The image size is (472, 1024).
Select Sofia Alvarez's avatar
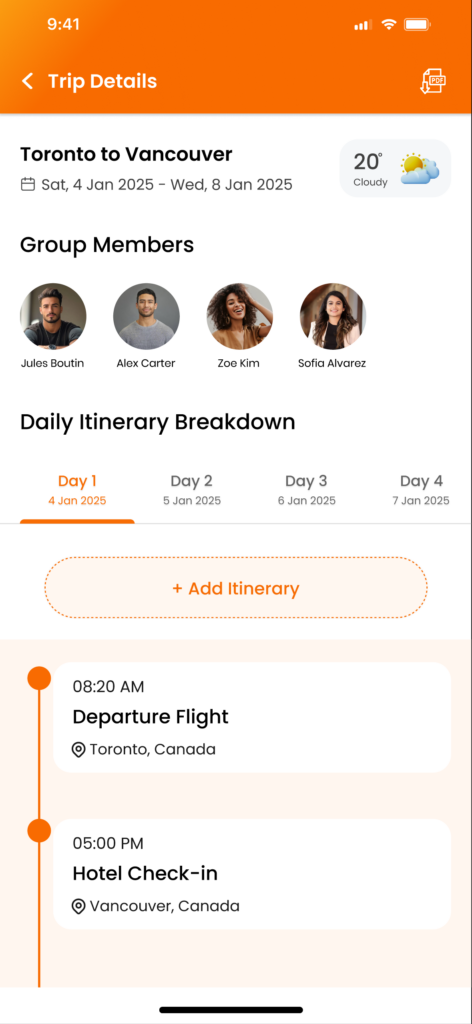[x=333, y=316]
